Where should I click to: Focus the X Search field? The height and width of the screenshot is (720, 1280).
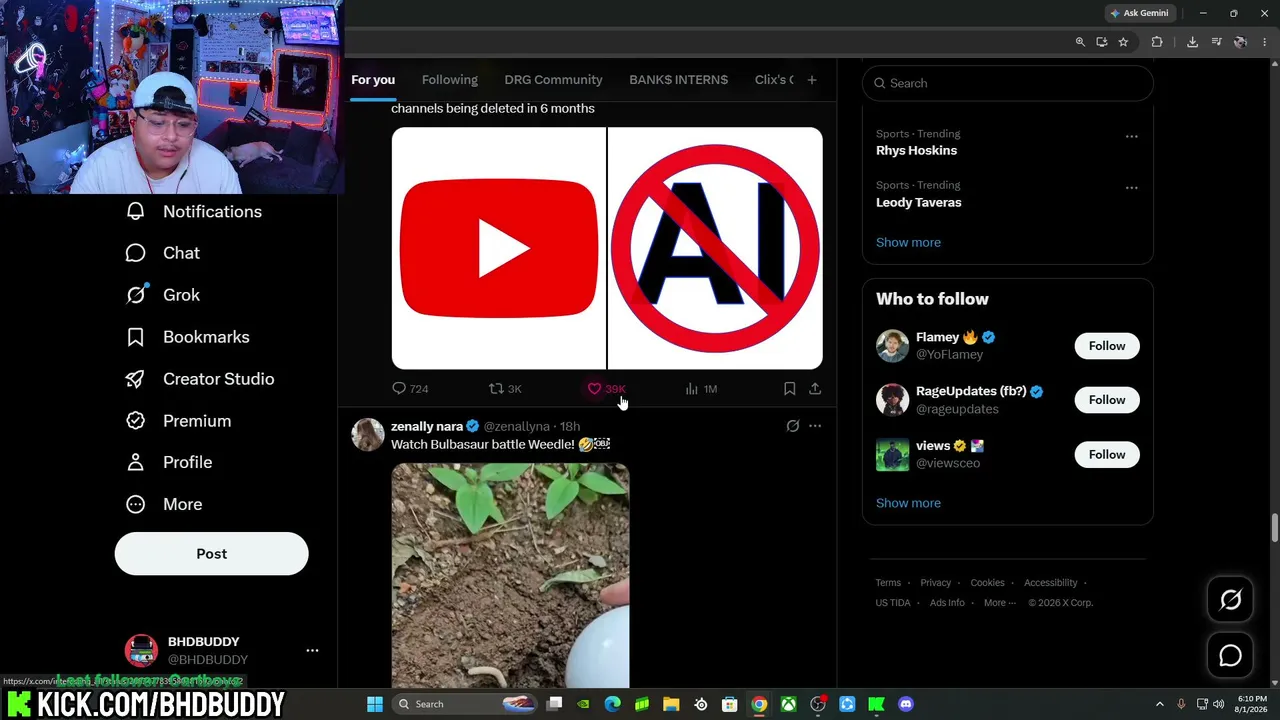[x=1007, y=83]
